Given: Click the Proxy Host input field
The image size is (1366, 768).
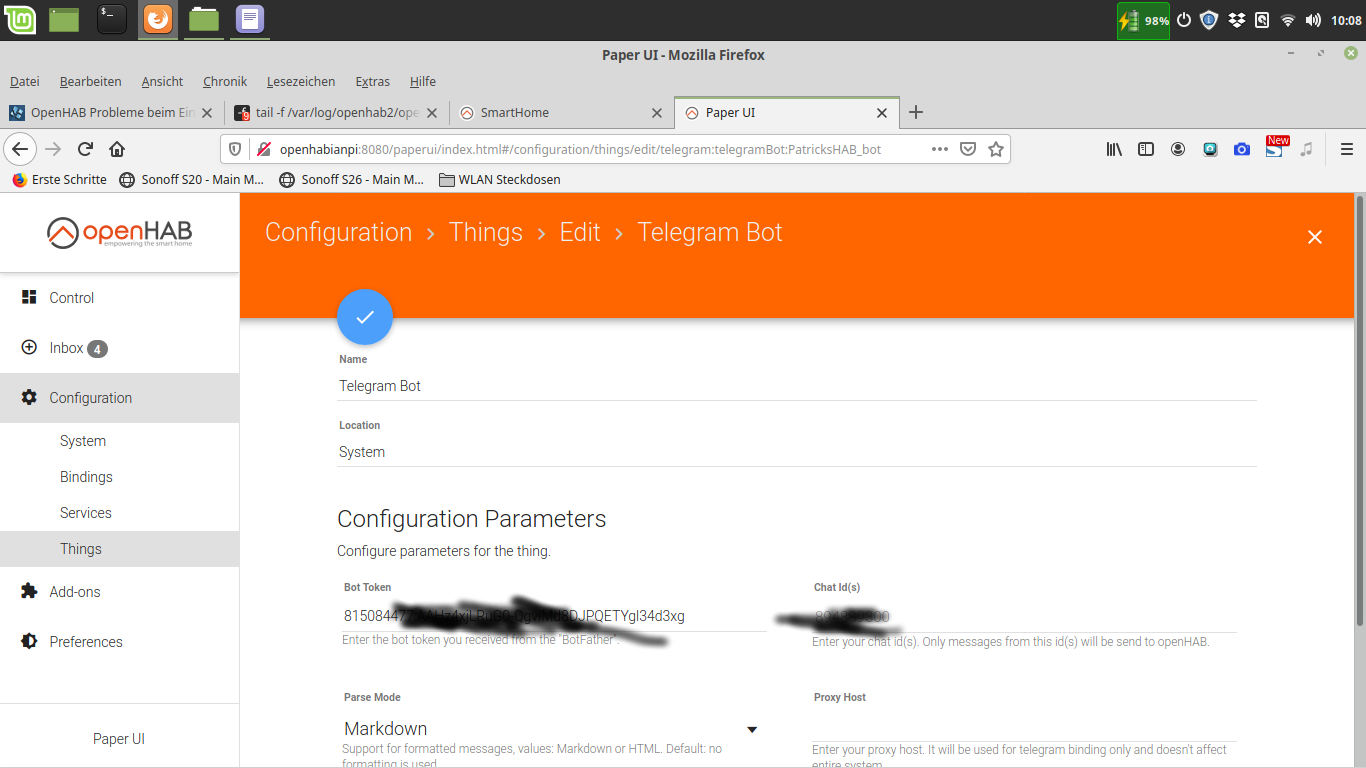Looking at the screenshot, I should tap(1025, 727).
